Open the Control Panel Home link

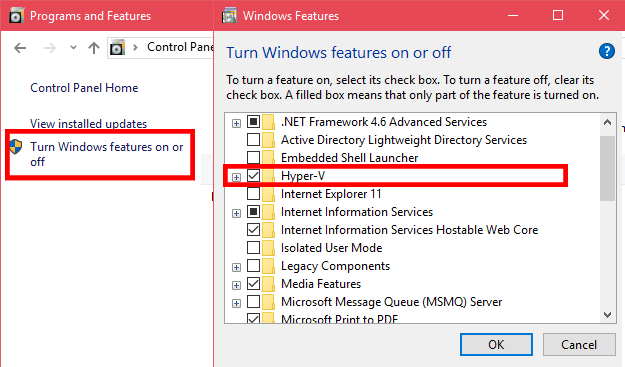coord(84,88)
